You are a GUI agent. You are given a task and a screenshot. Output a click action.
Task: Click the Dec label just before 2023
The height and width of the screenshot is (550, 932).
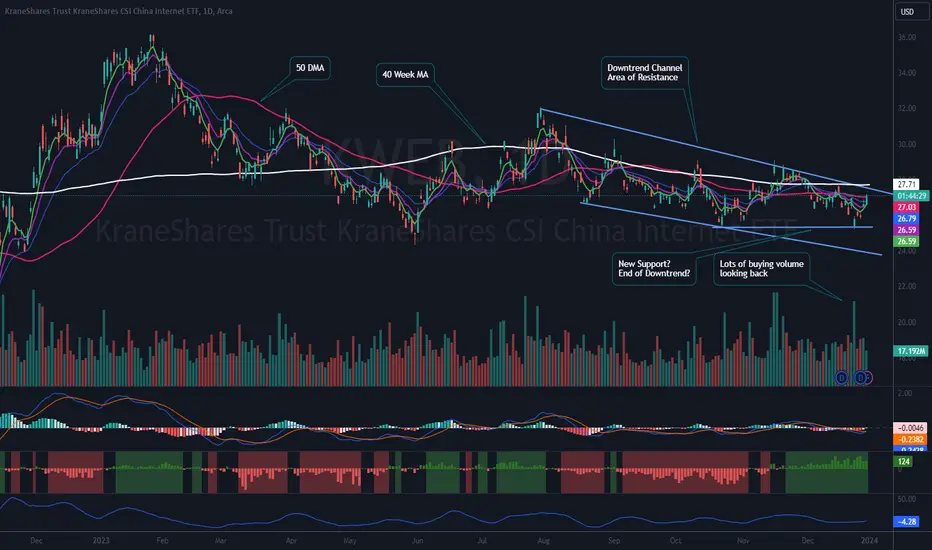click(36, 540)
